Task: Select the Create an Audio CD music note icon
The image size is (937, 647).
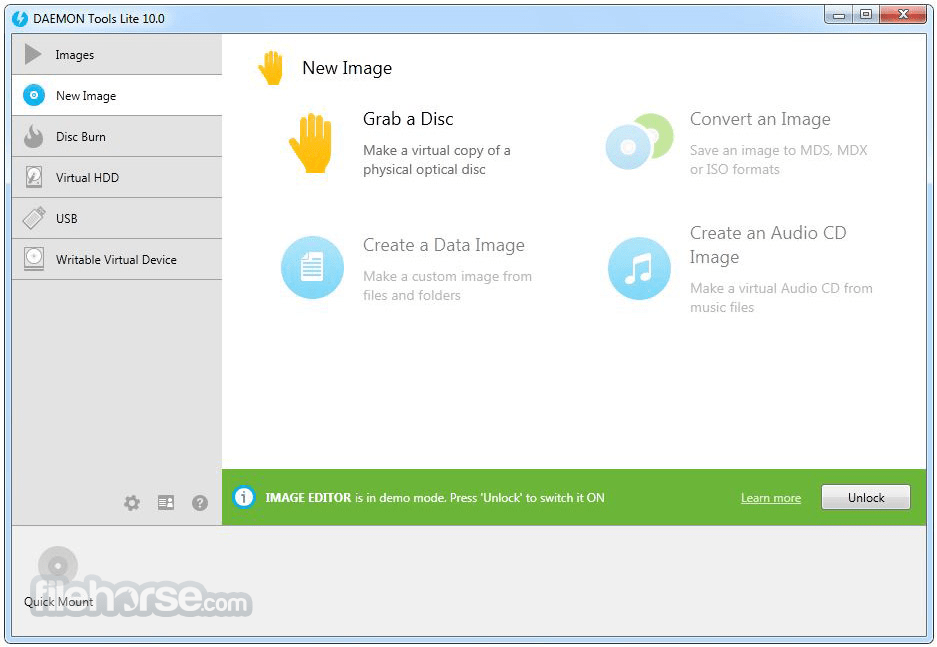Action: (639, 268)
